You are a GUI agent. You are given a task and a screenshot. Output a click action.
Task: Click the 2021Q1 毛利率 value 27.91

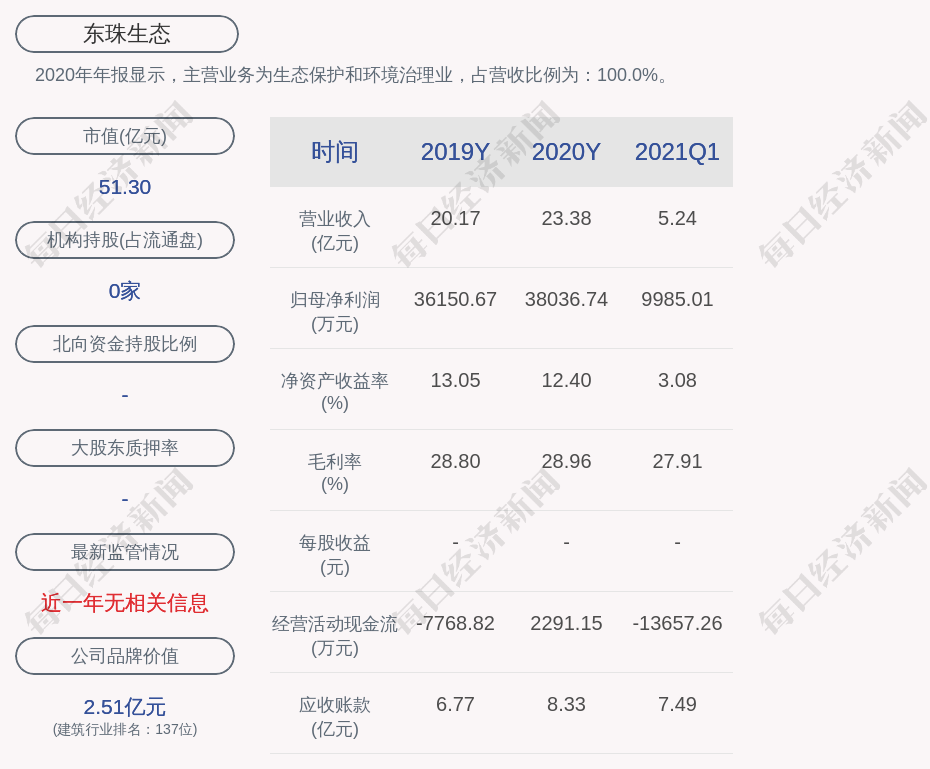pos(677,461)
